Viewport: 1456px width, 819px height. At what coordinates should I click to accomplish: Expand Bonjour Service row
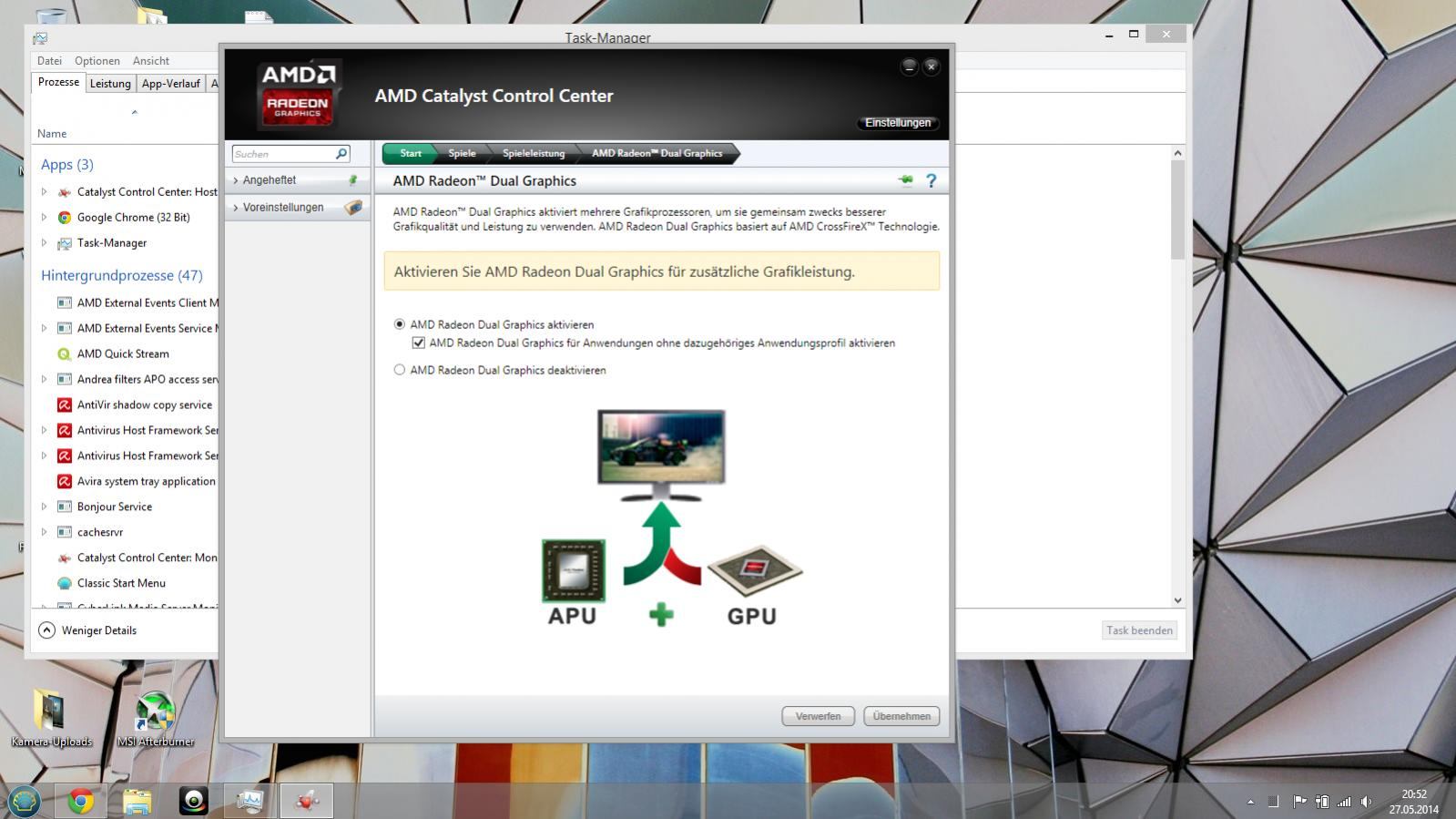(44, 507)
